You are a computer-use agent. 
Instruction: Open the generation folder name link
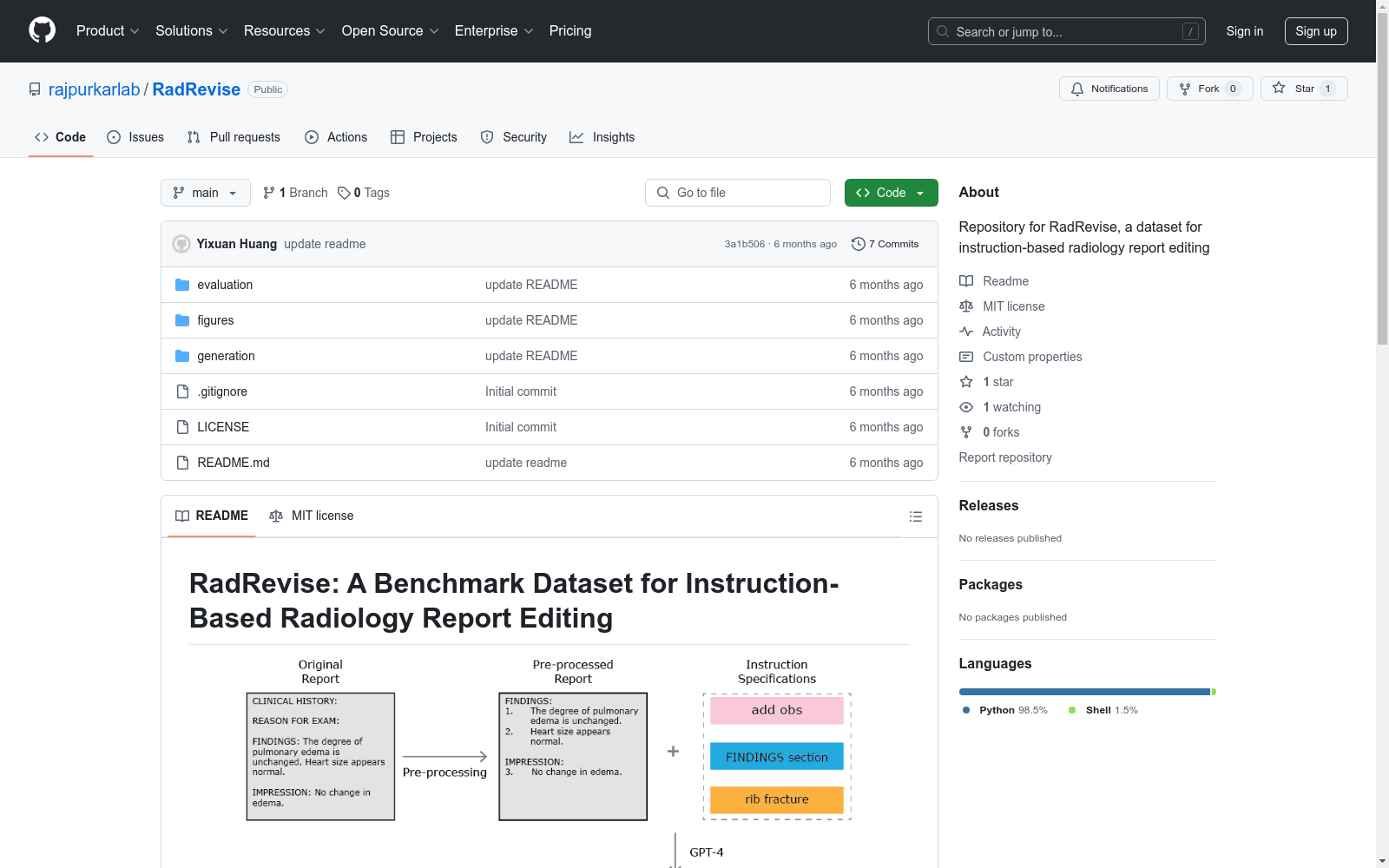(226, 356)
